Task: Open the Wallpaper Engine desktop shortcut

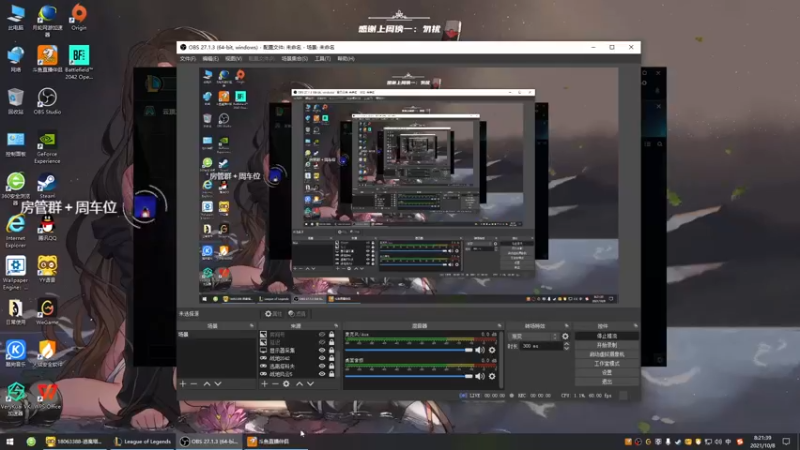Action: tap(15, 273)
